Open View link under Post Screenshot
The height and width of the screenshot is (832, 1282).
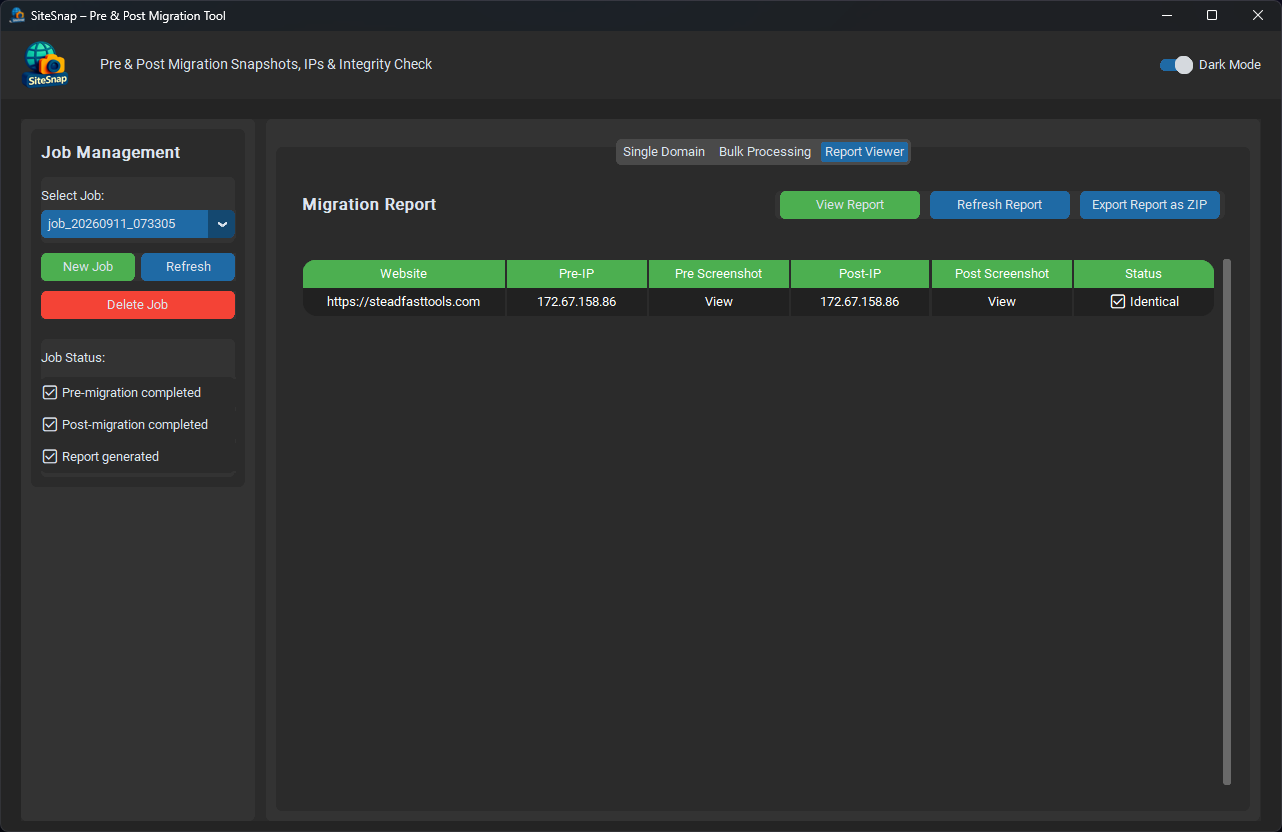pos(1002,302)
